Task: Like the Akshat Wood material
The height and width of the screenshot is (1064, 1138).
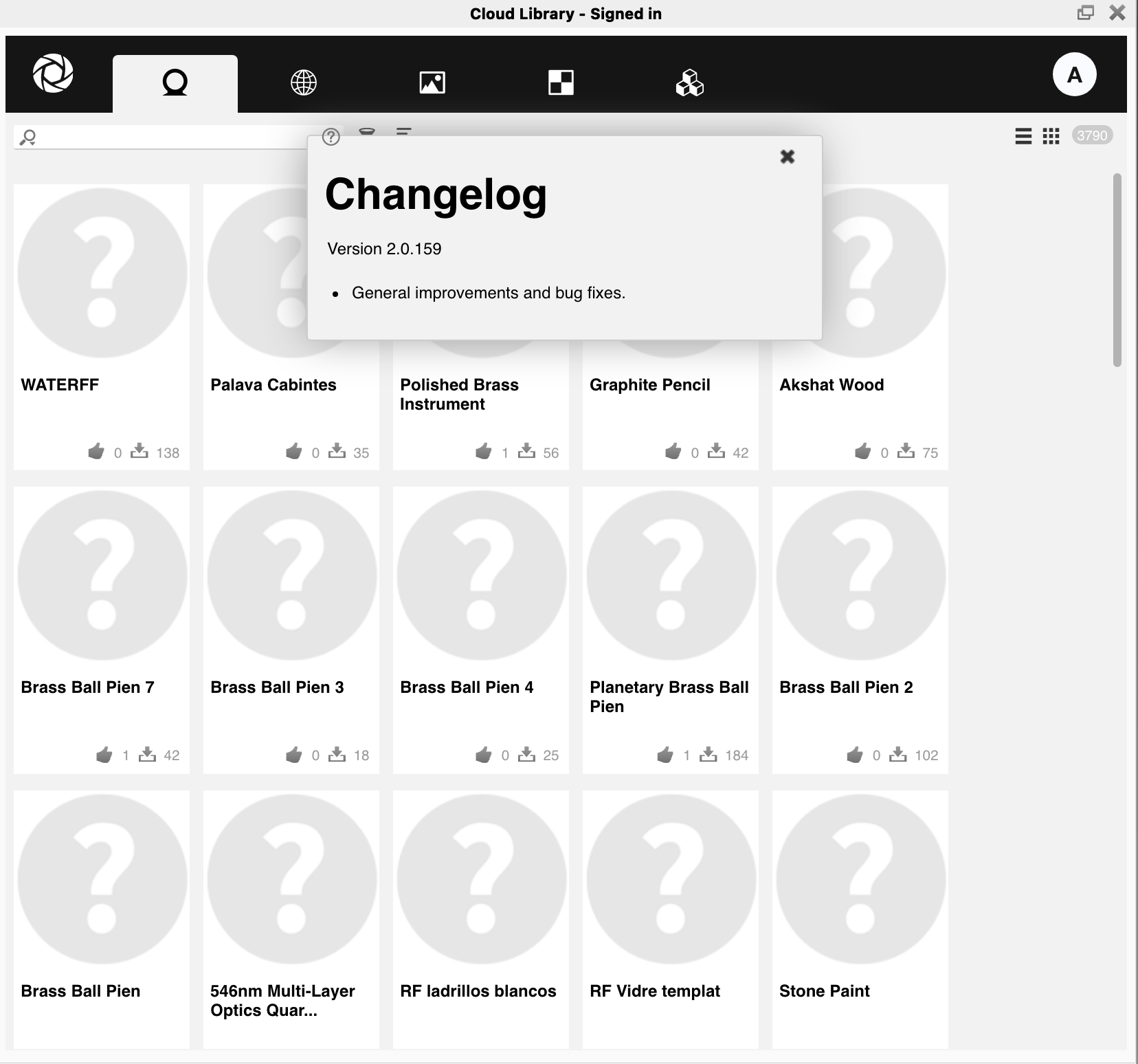Action: (863, 452)
